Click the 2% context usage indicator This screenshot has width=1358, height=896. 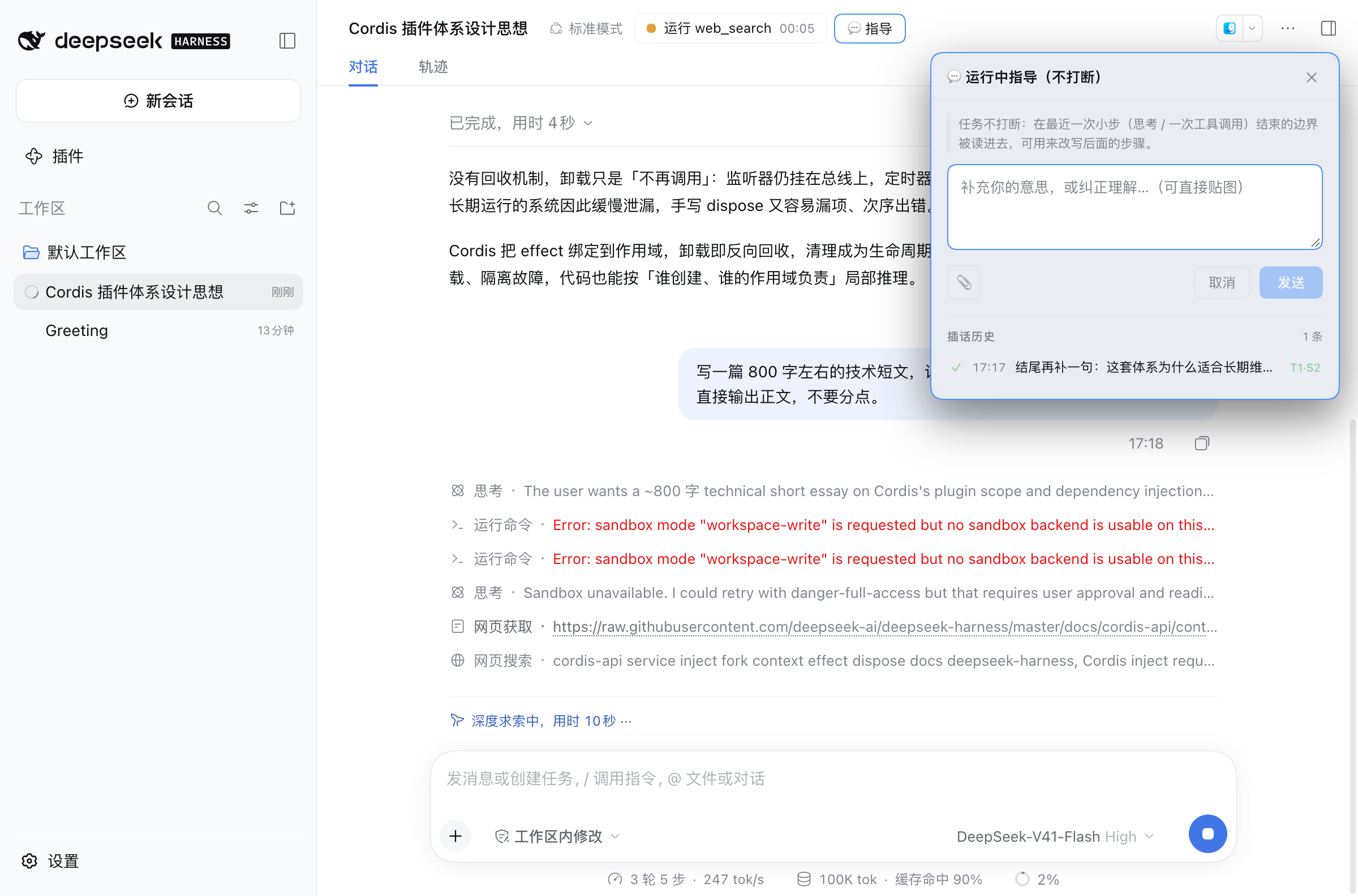coord(1037,879)
